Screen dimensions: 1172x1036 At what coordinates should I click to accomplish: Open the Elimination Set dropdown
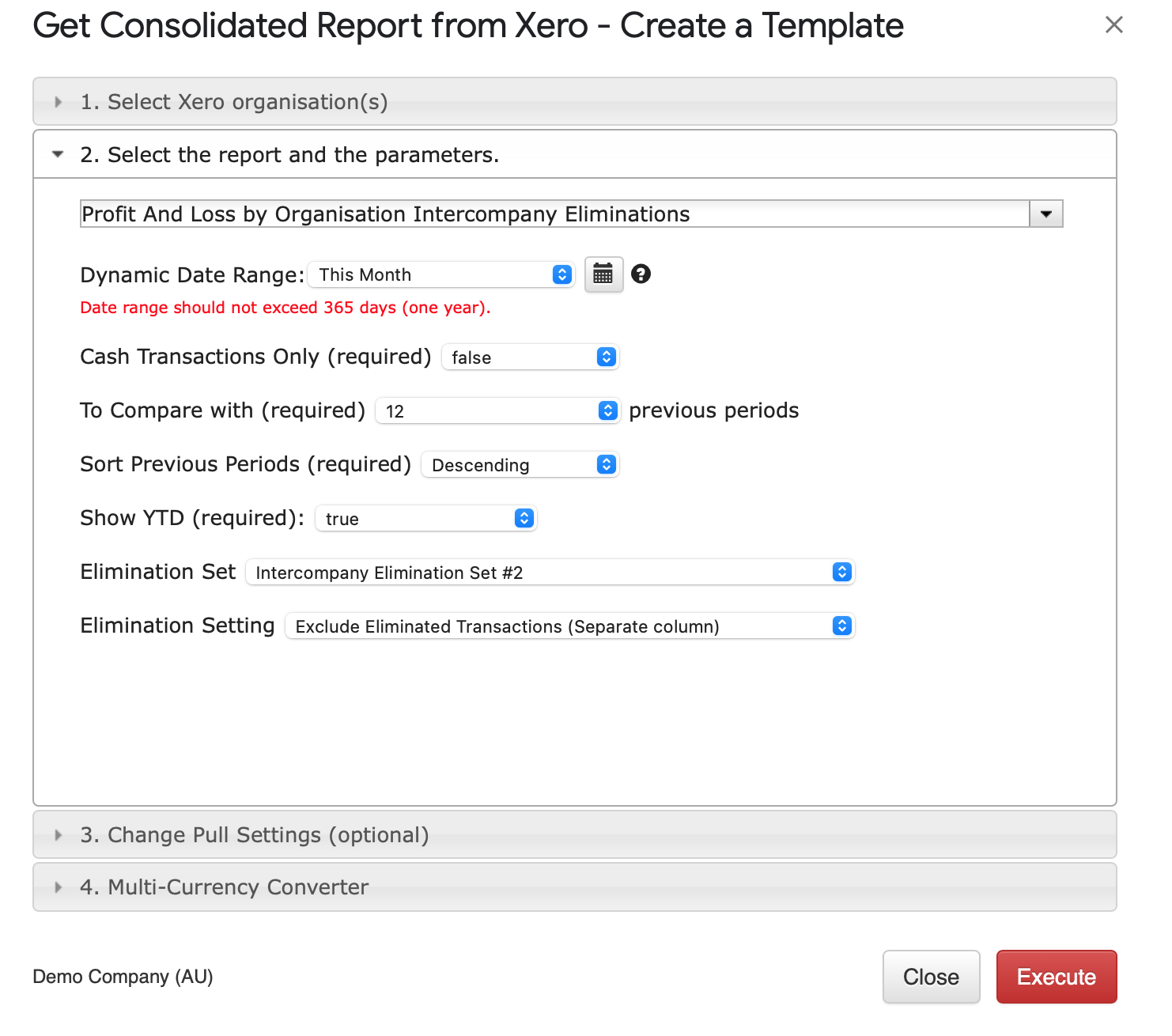[x=550, y=572]
